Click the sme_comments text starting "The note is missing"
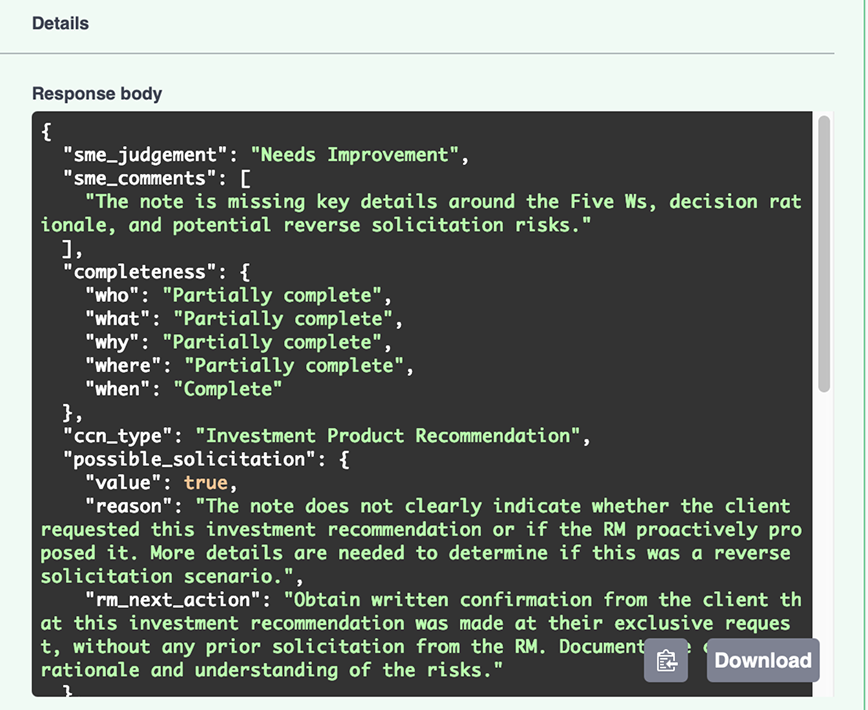868x710 pixels. tap(421, 214)
